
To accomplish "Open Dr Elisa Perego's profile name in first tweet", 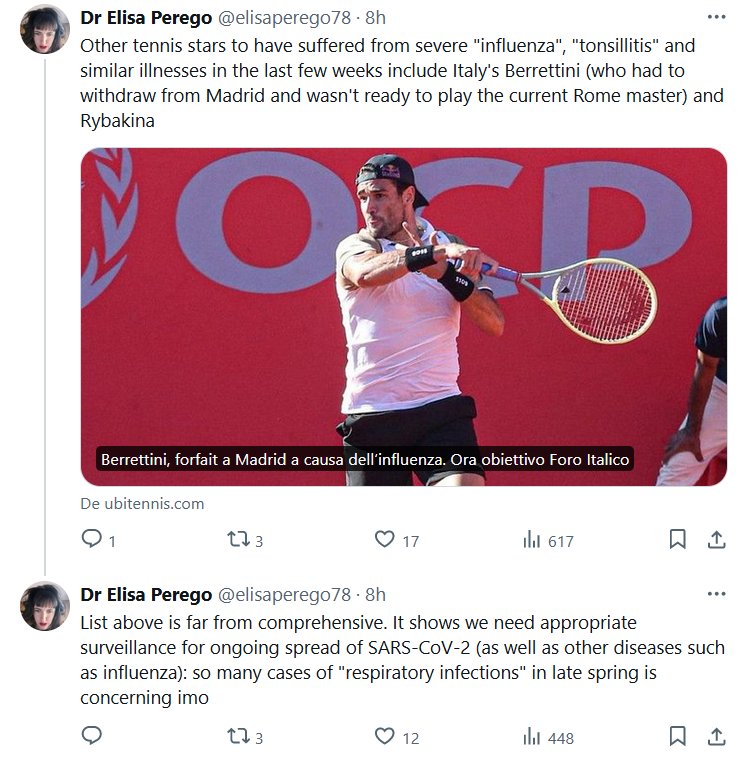I will point(145,18).
